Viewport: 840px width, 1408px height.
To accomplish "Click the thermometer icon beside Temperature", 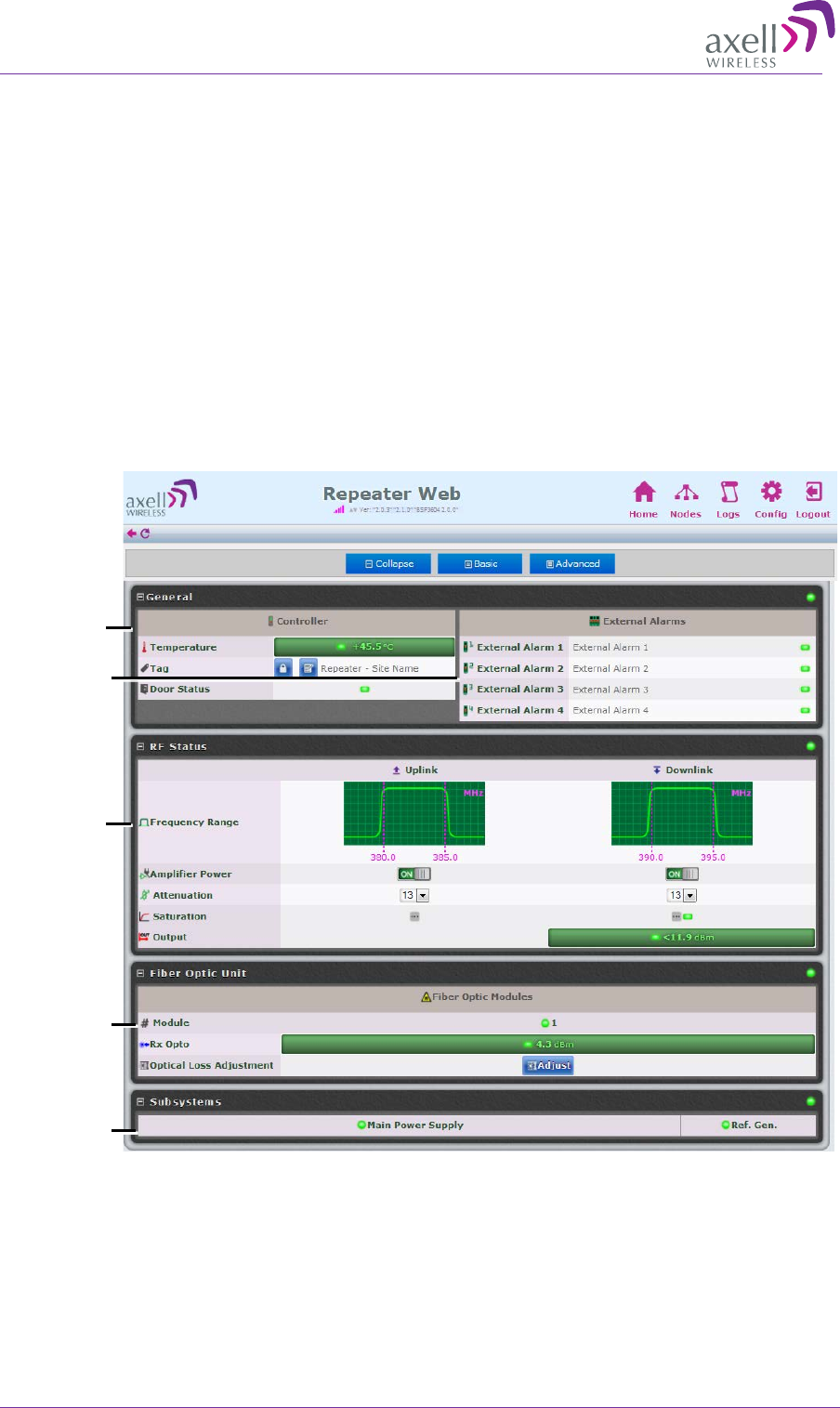I will pos(144,647).
